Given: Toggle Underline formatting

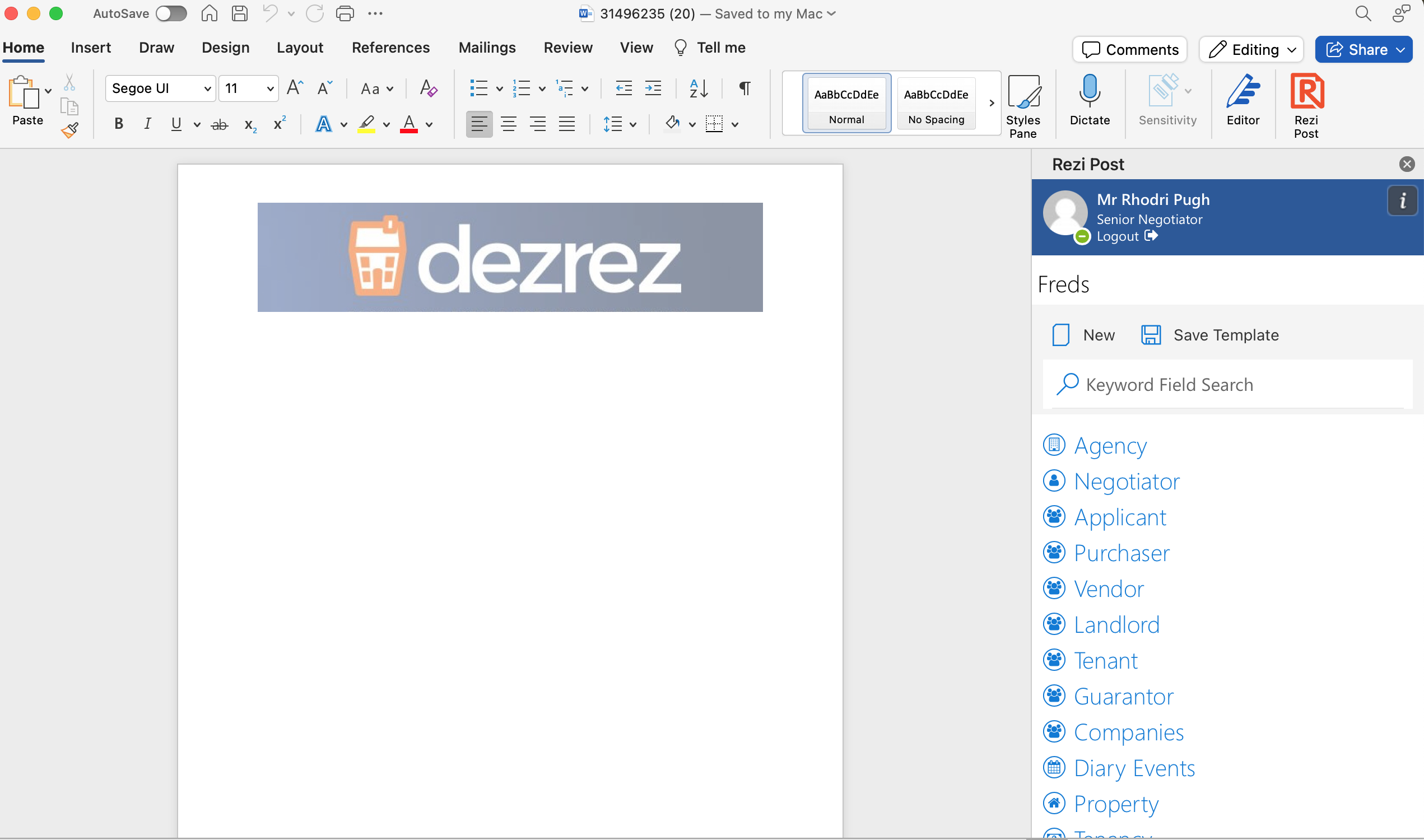Looking at the screenshot, I should (x=176, y=123).
